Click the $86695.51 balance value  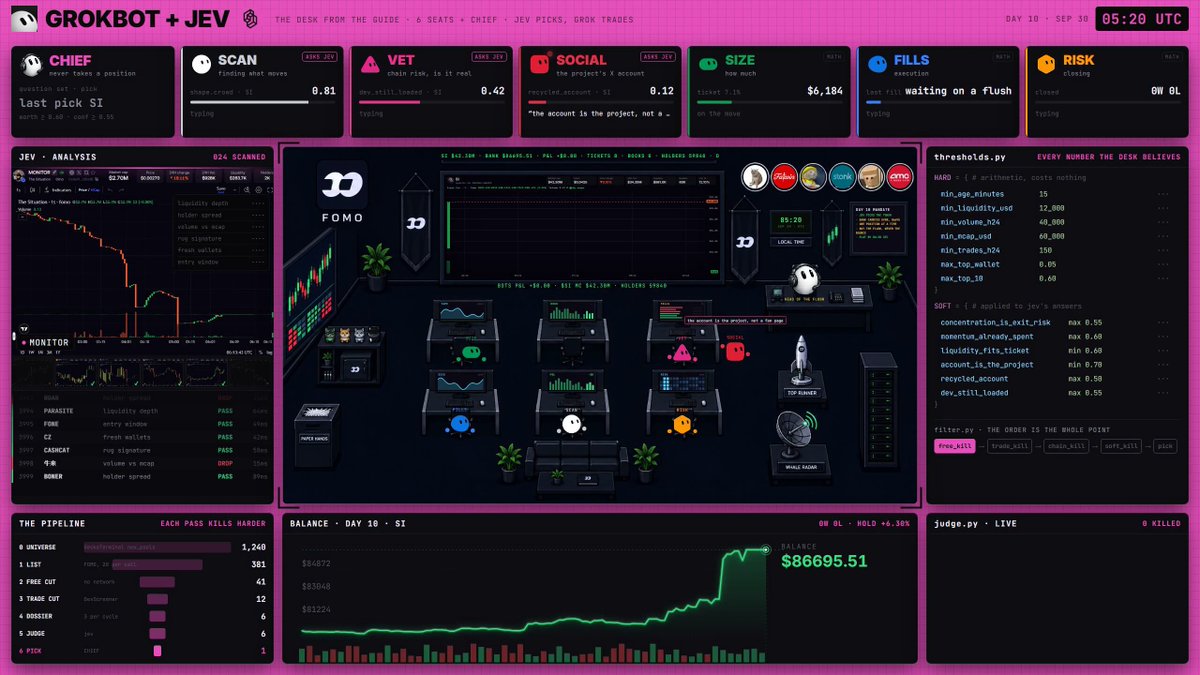826,561
